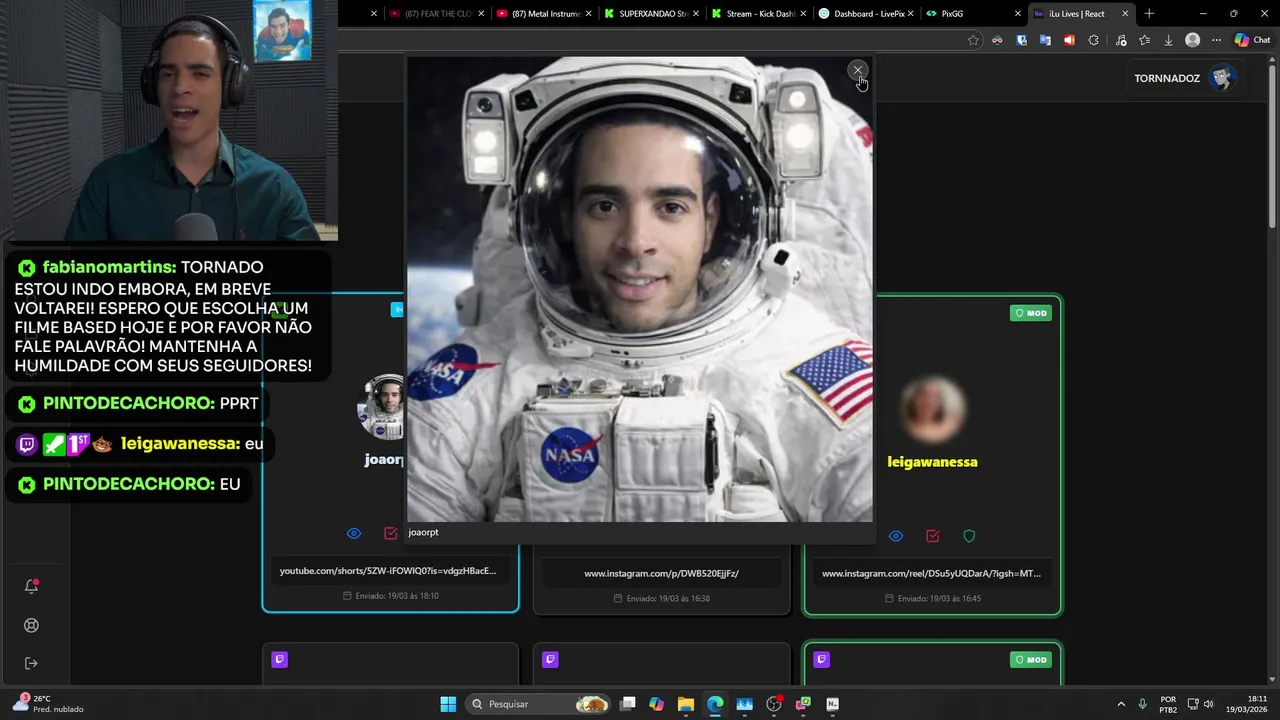Click the leigawanessa username on card
The height and width of the screenshot is (720, 1280).
pyautogui.click(x=932, y=462)
